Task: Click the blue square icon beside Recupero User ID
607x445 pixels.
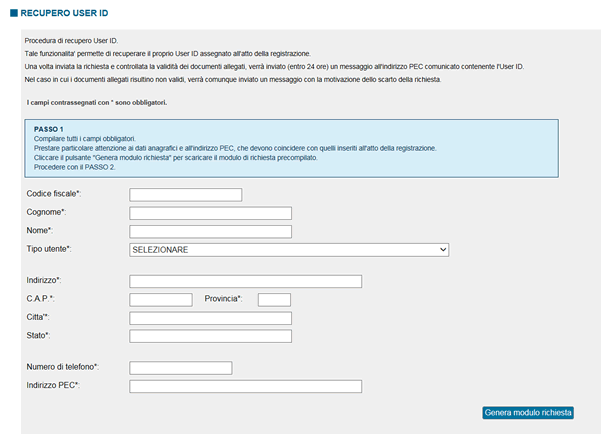Action: [x=14, y=13]
